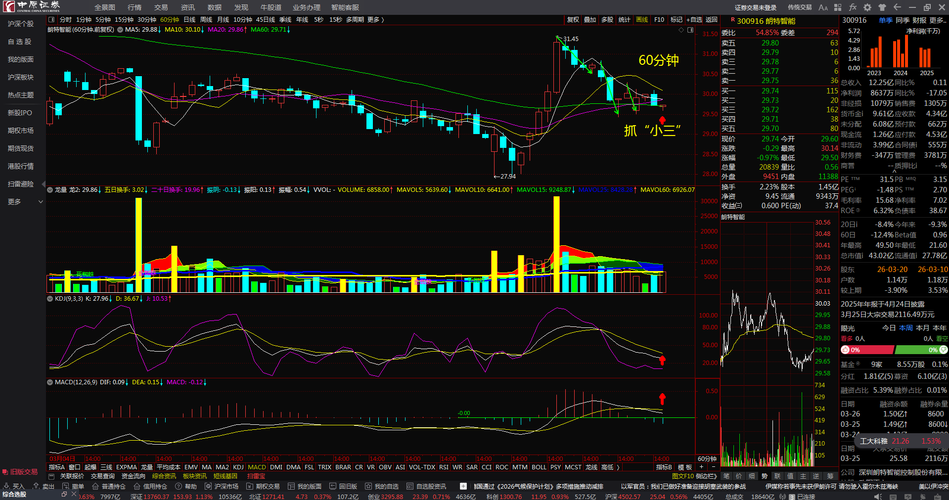Toggle the 画线 drawing tool
This screenshot has width=949, height=500.
tap(642, 20)
